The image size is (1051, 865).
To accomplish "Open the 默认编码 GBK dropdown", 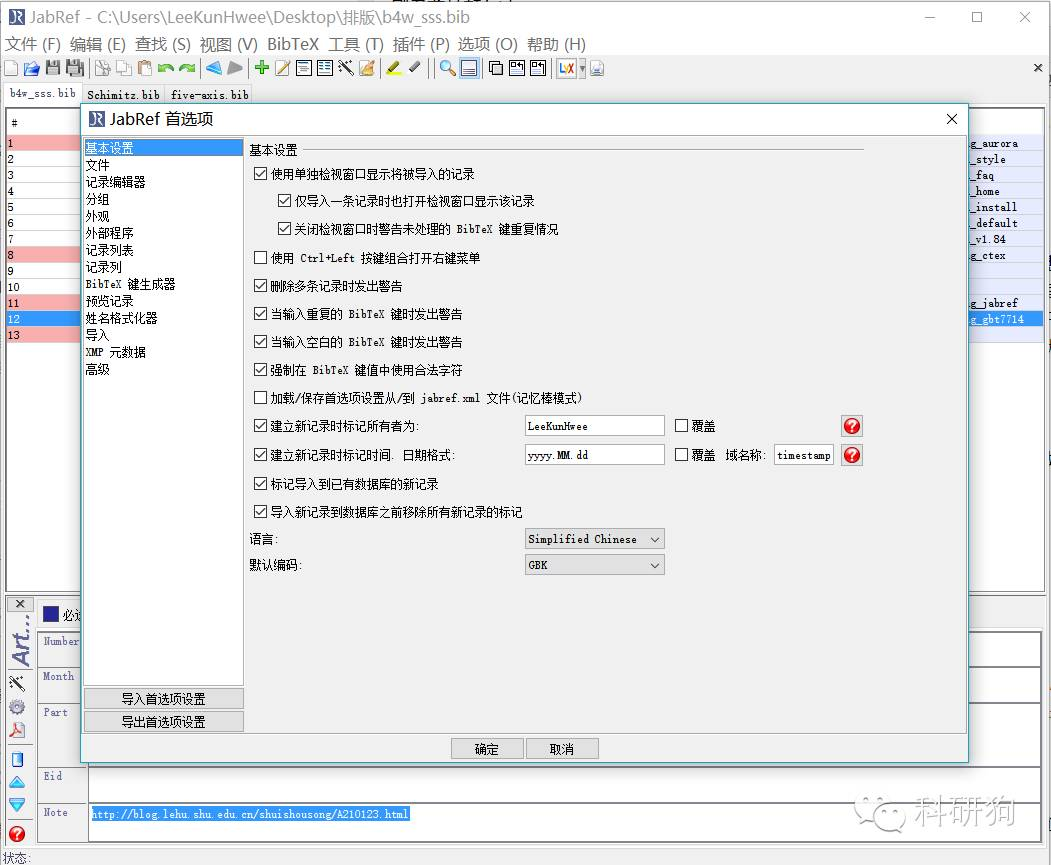I will coord(595,565).
